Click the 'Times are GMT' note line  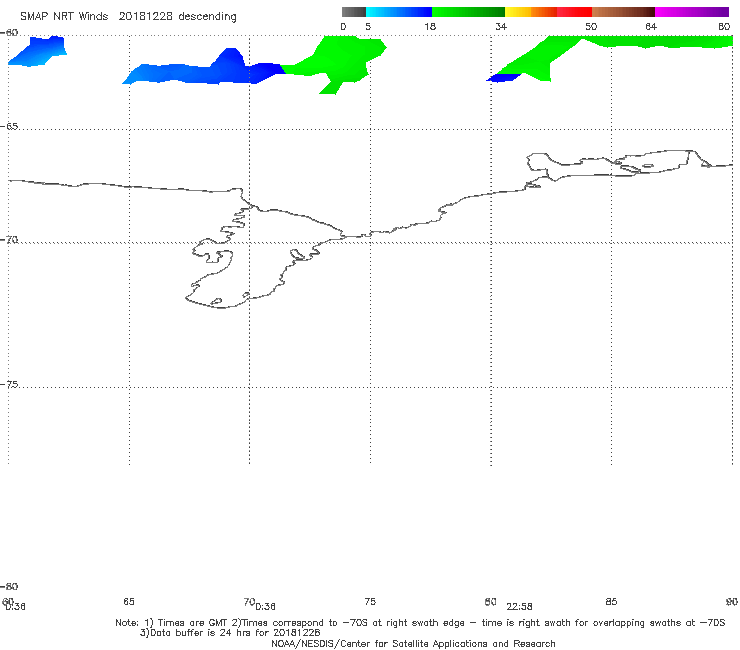[420, 623]
